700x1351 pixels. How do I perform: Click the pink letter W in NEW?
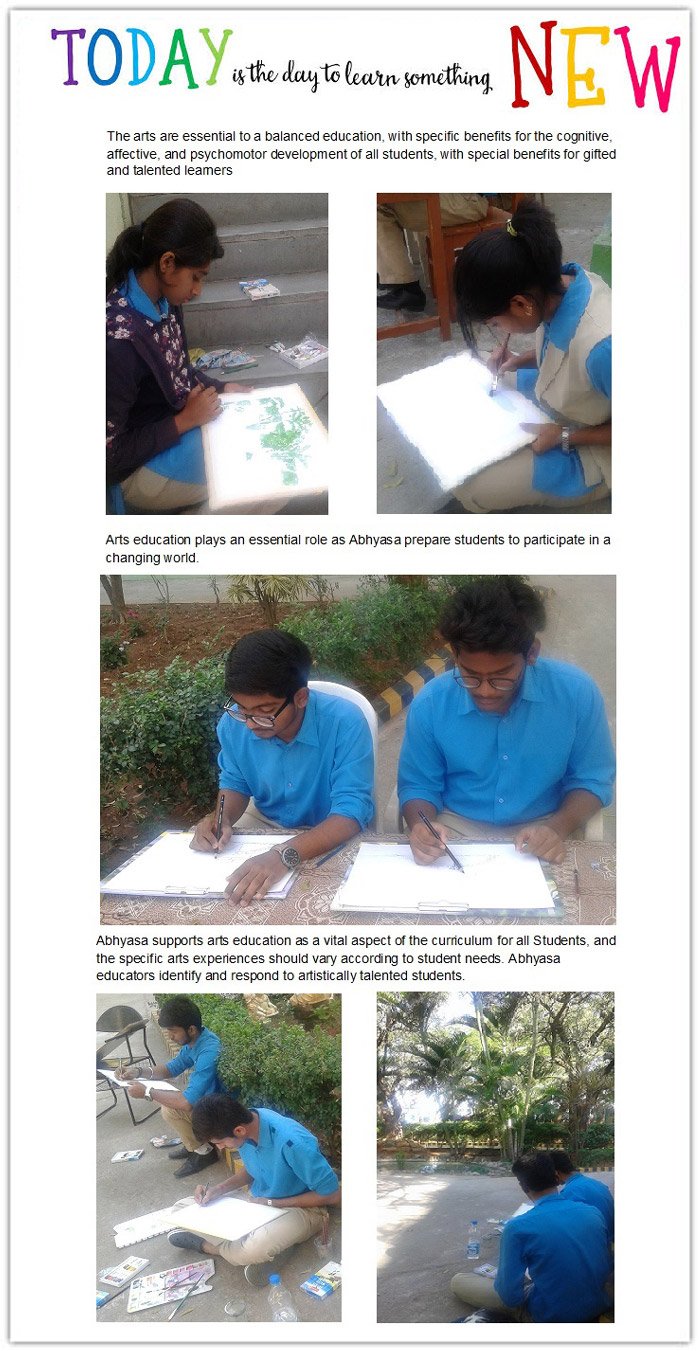tap(647, 68)
